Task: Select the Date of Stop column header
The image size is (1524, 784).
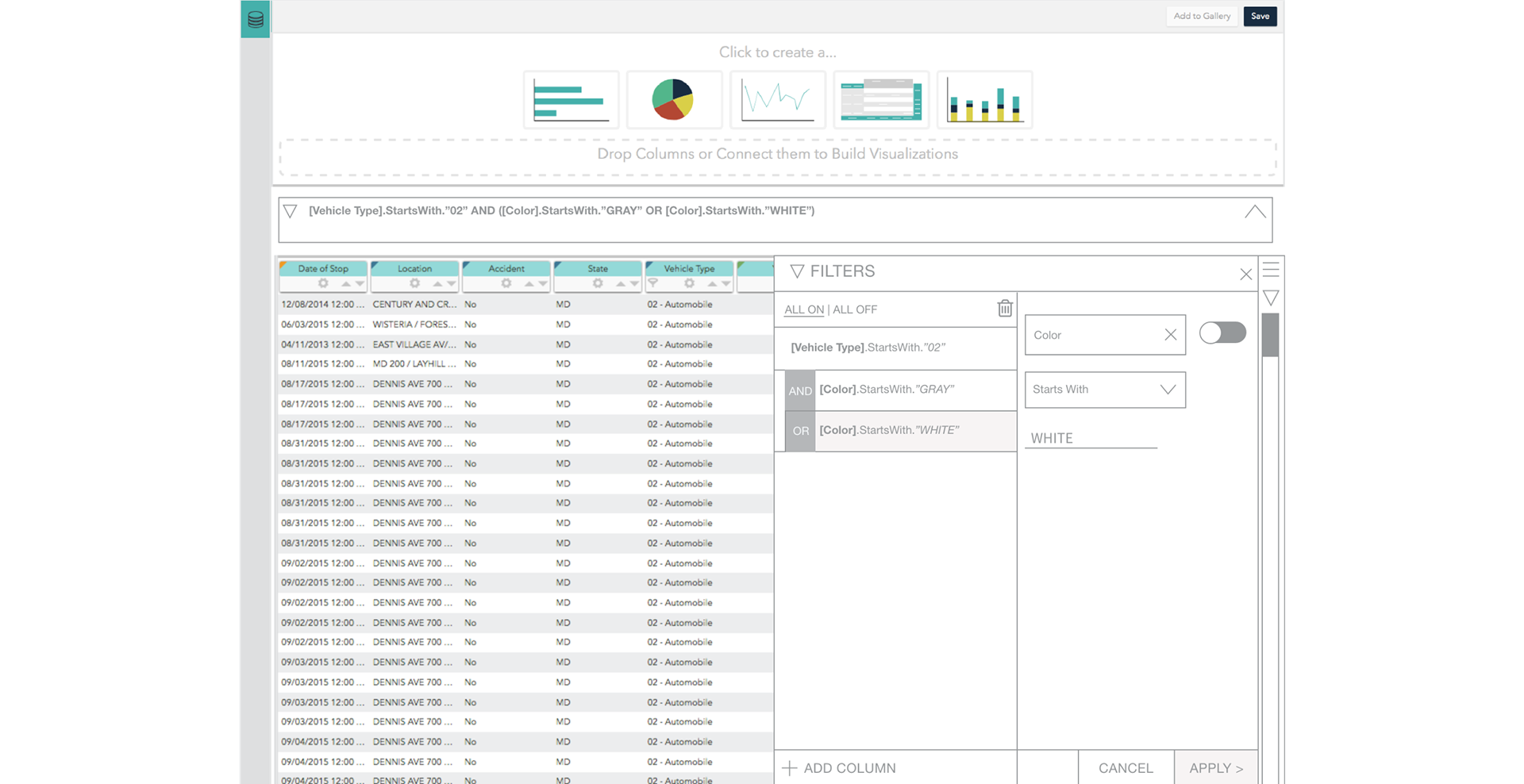Action: tap(323, 268)
